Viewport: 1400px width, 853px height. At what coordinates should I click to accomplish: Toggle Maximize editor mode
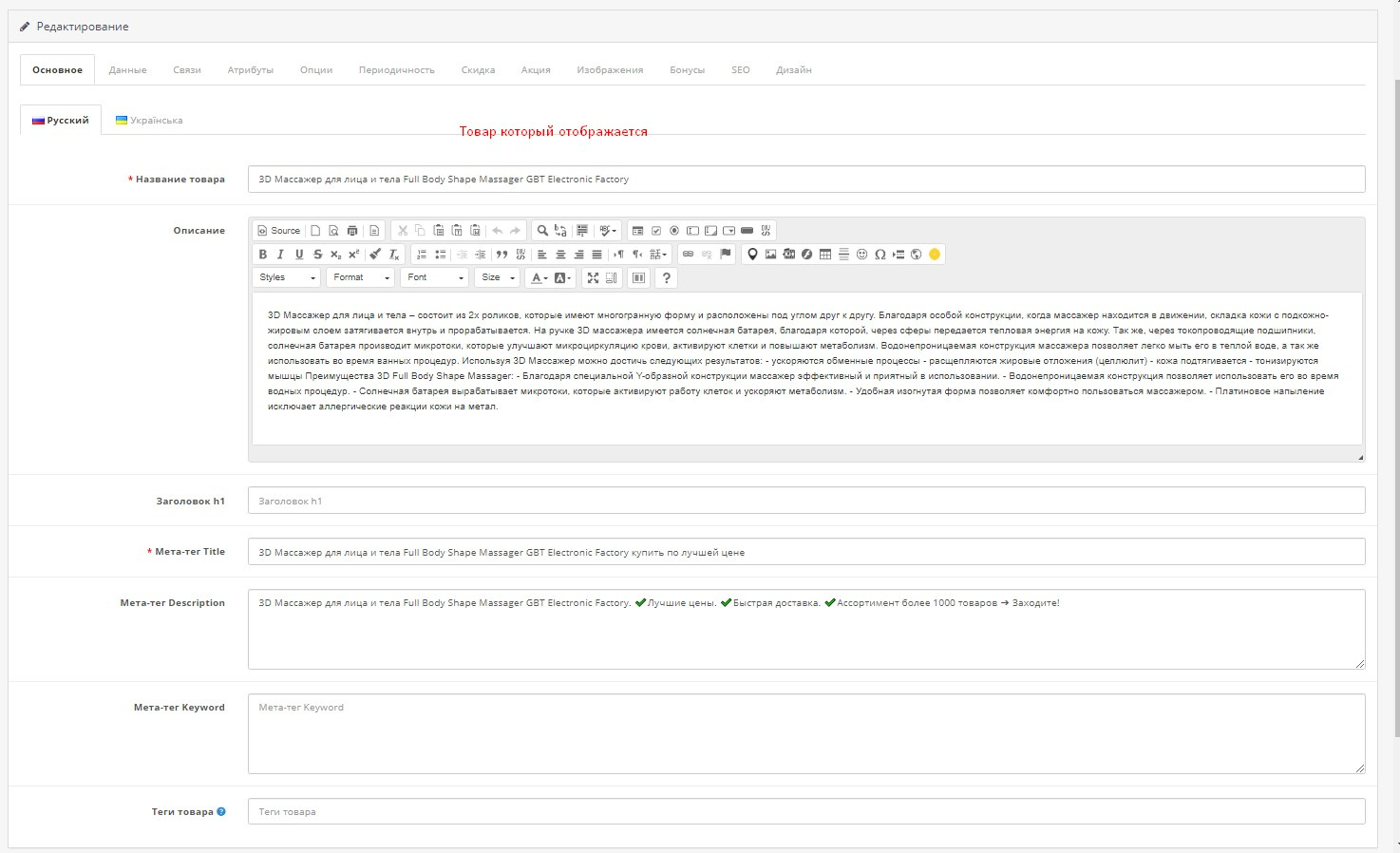tap(593, 277)
